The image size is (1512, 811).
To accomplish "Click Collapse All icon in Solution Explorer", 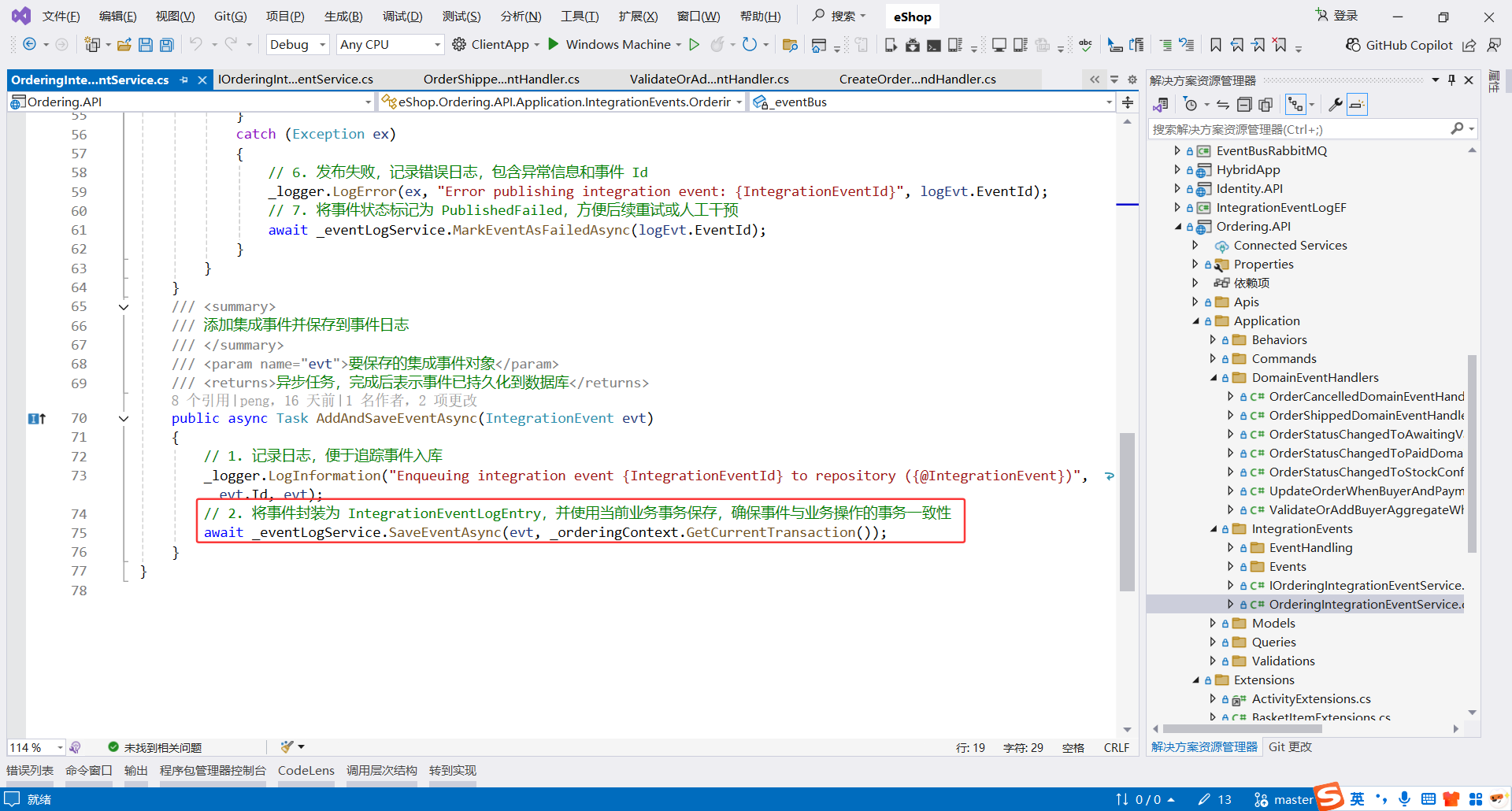I will coord(1244,105).
